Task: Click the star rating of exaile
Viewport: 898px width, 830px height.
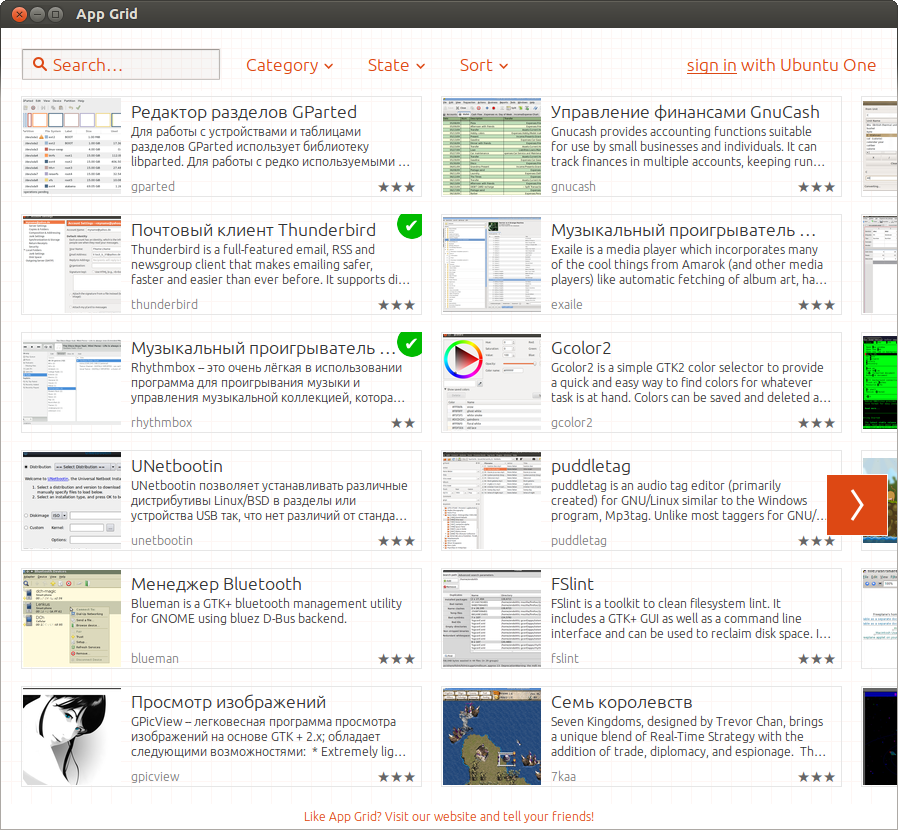Action: [x=817, y=305]
